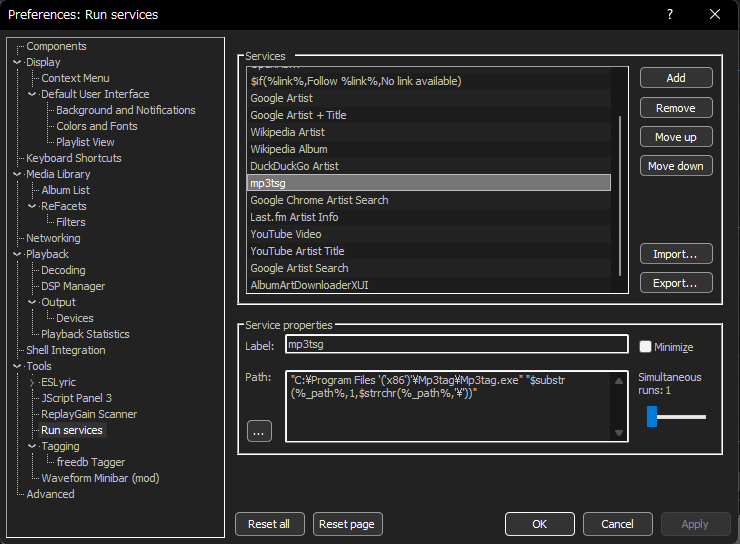Open the Colors and Fonts page
Image resolution: width=740 pixels, height=544 pixels.
[x=97, y=126]
